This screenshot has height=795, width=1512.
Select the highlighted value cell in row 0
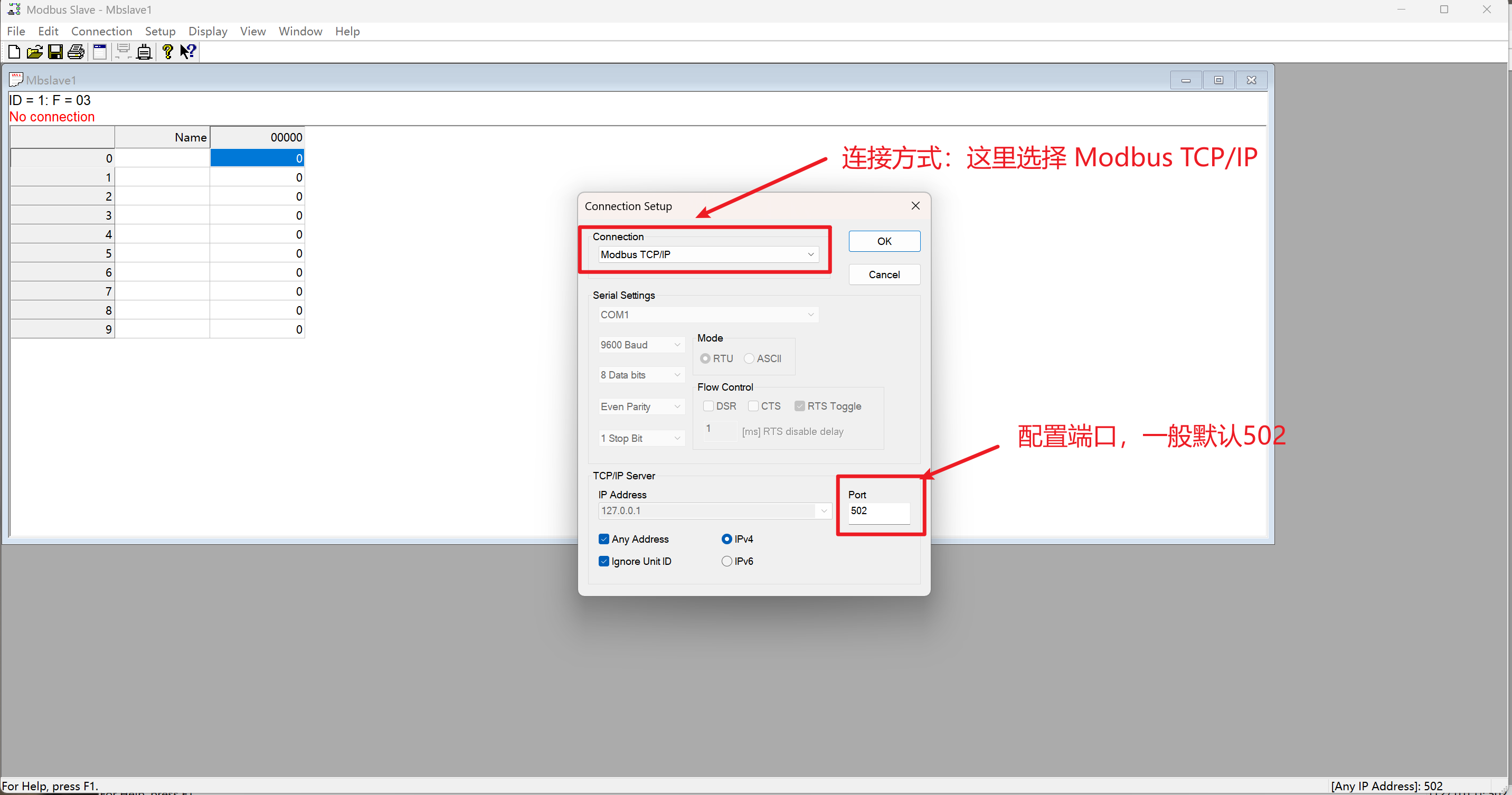pyautogui.click(x=257, y=158)
